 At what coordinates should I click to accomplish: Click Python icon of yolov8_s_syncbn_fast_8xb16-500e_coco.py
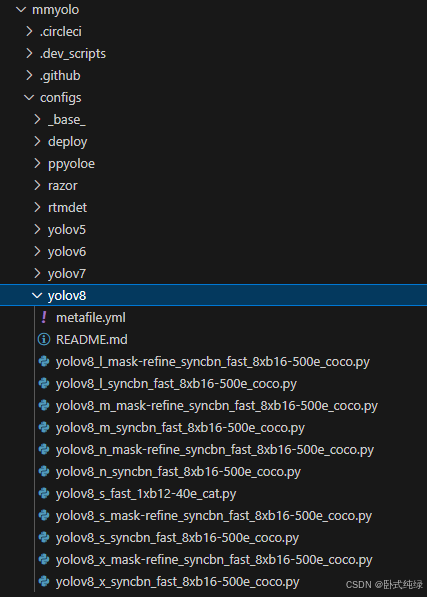tap(44, 537)
